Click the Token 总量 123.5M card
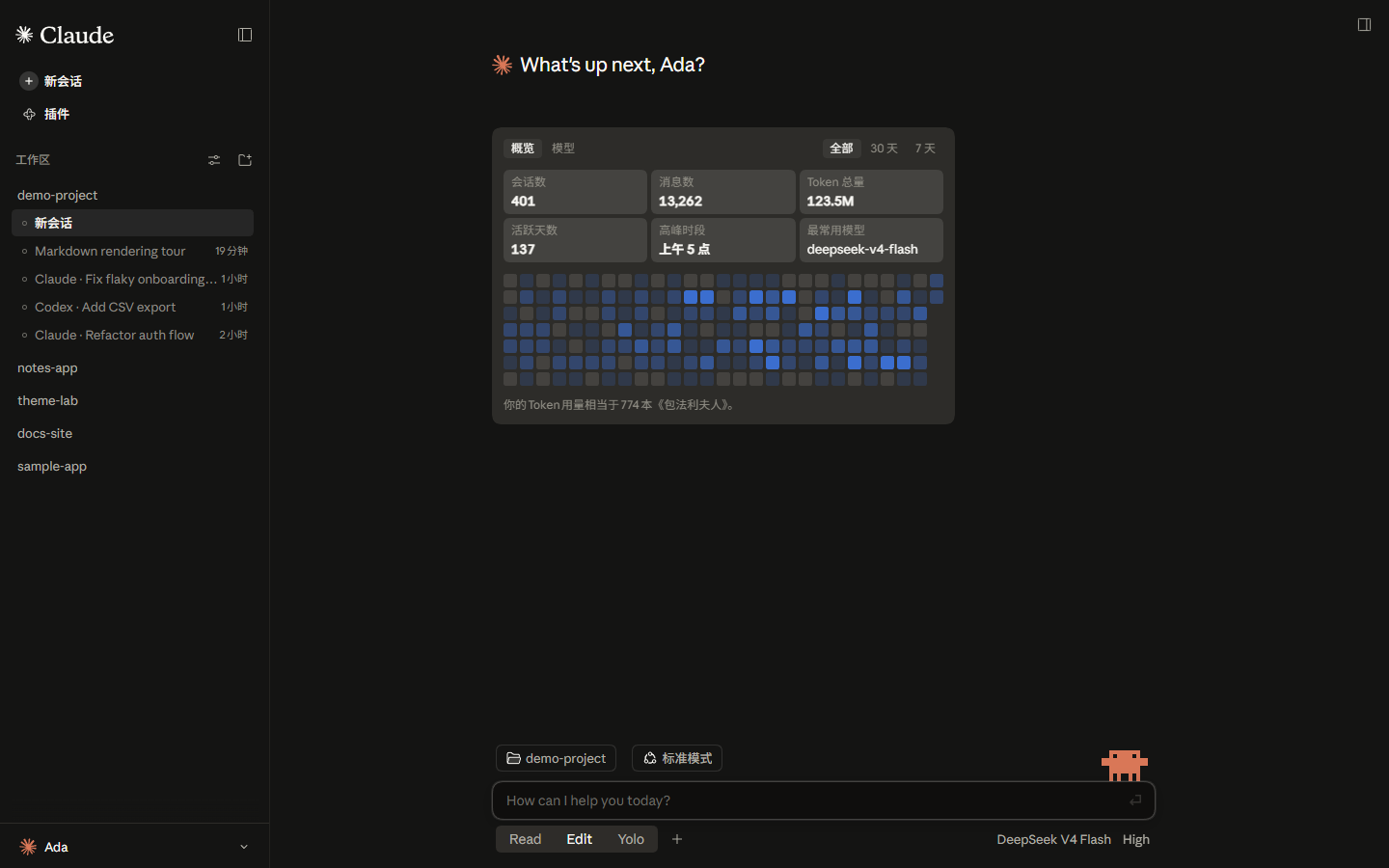Screen dimensions: 1389x868 click(871, 192)
